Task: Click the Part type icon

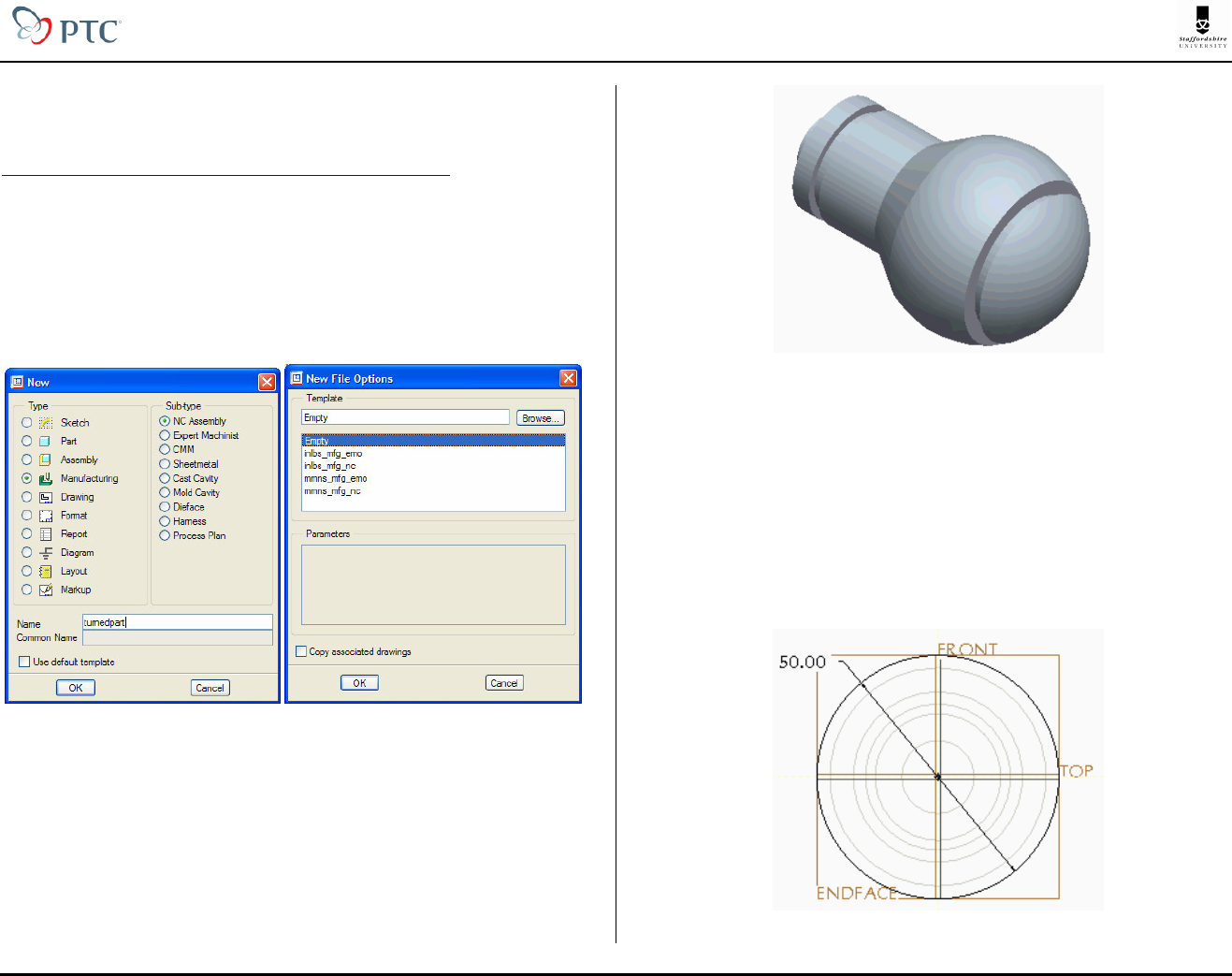Action: pyautogui.click(x=45, y=441)
